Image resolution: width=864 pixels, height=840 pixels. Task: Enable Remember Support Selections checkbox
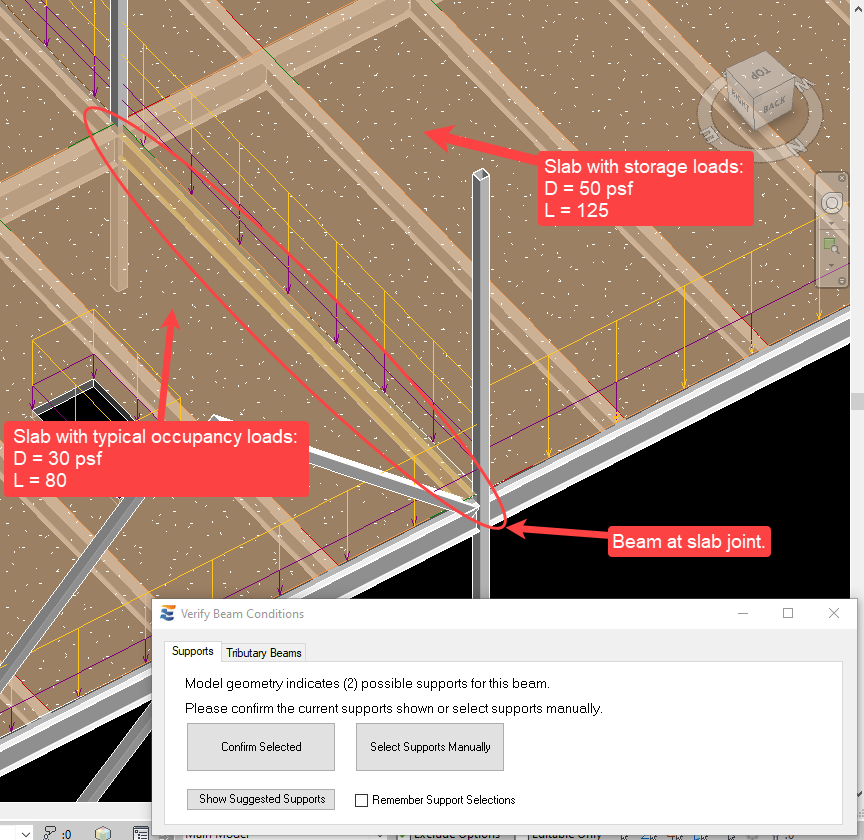click(x=363, y=800)
